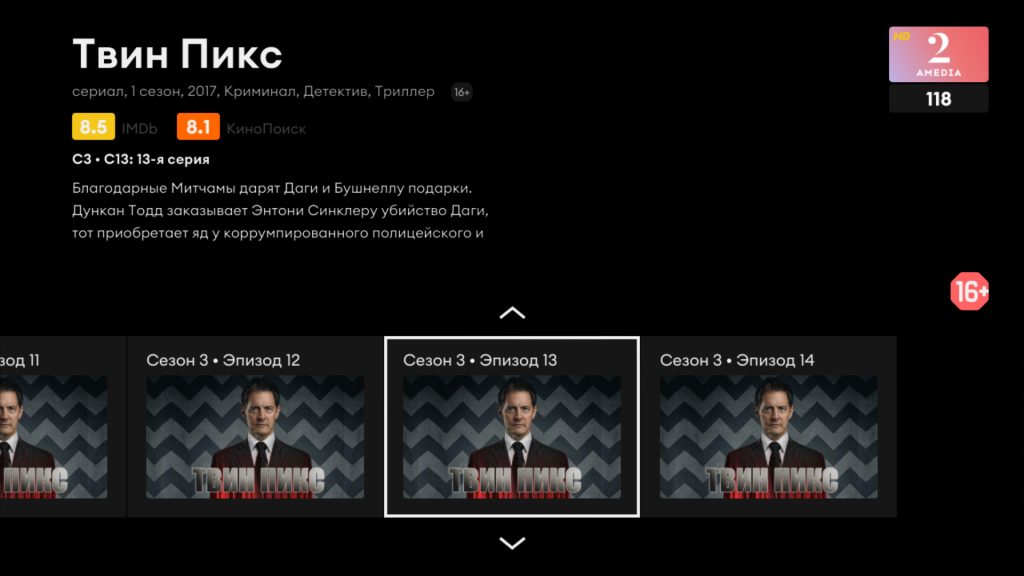This screenshot has width=1024, height=576.
Task: Click the Твин Пикс title heading
Action: [x=177, y=54]
